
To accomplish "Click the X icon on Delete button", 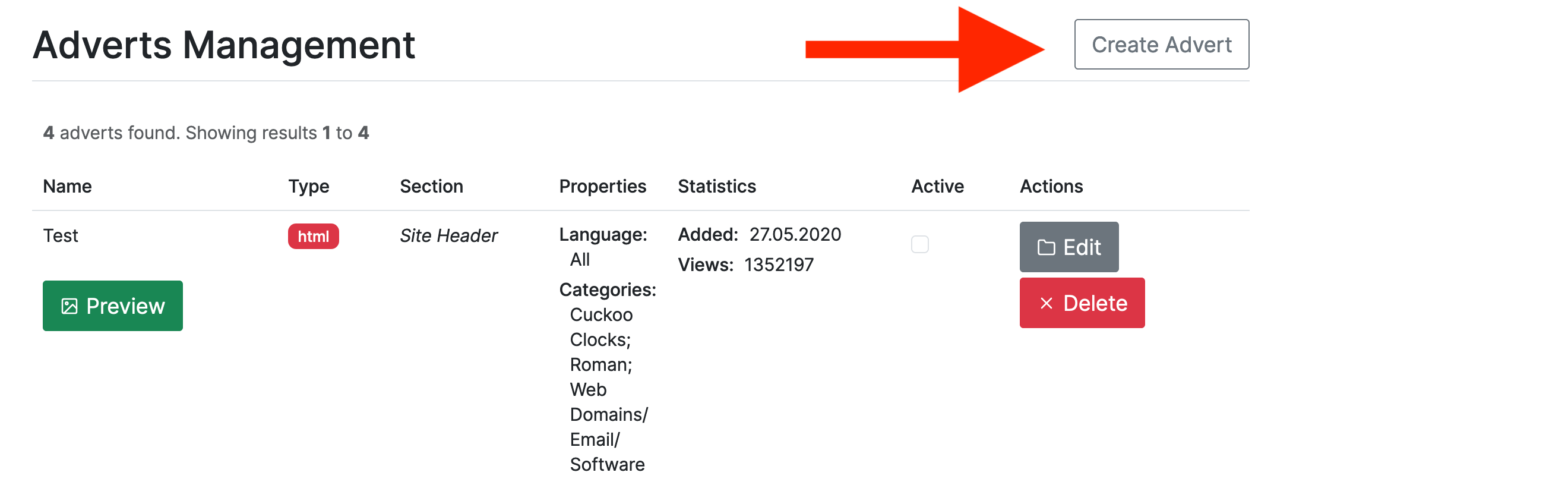I will click(1046, 303).
